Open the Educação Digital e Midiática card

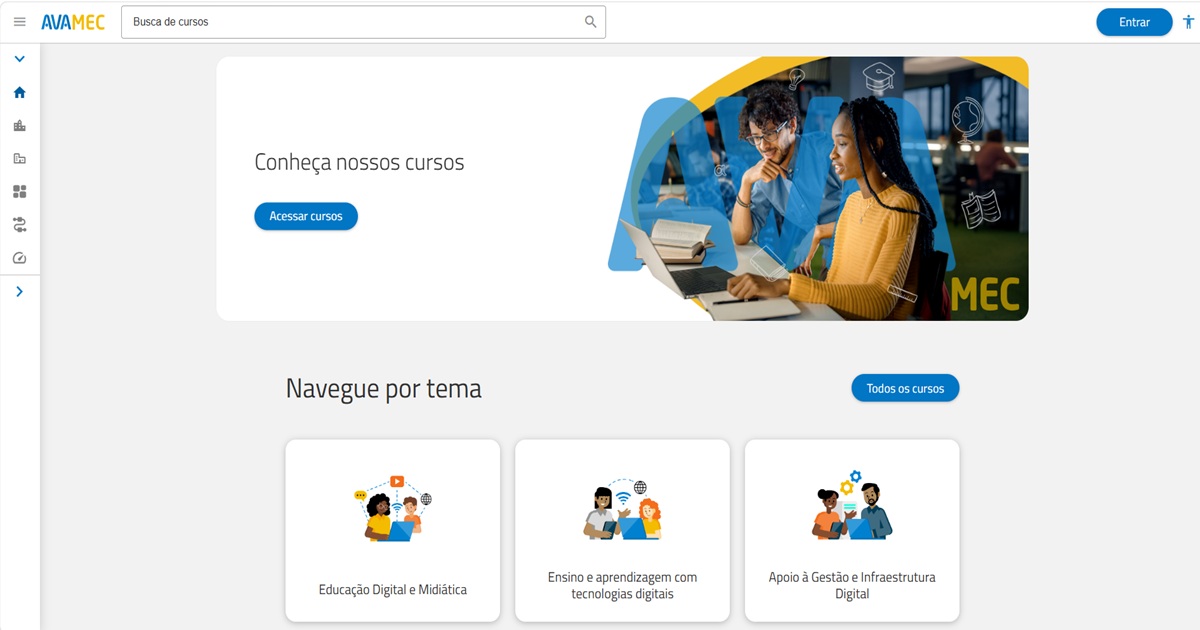point(393,531)
